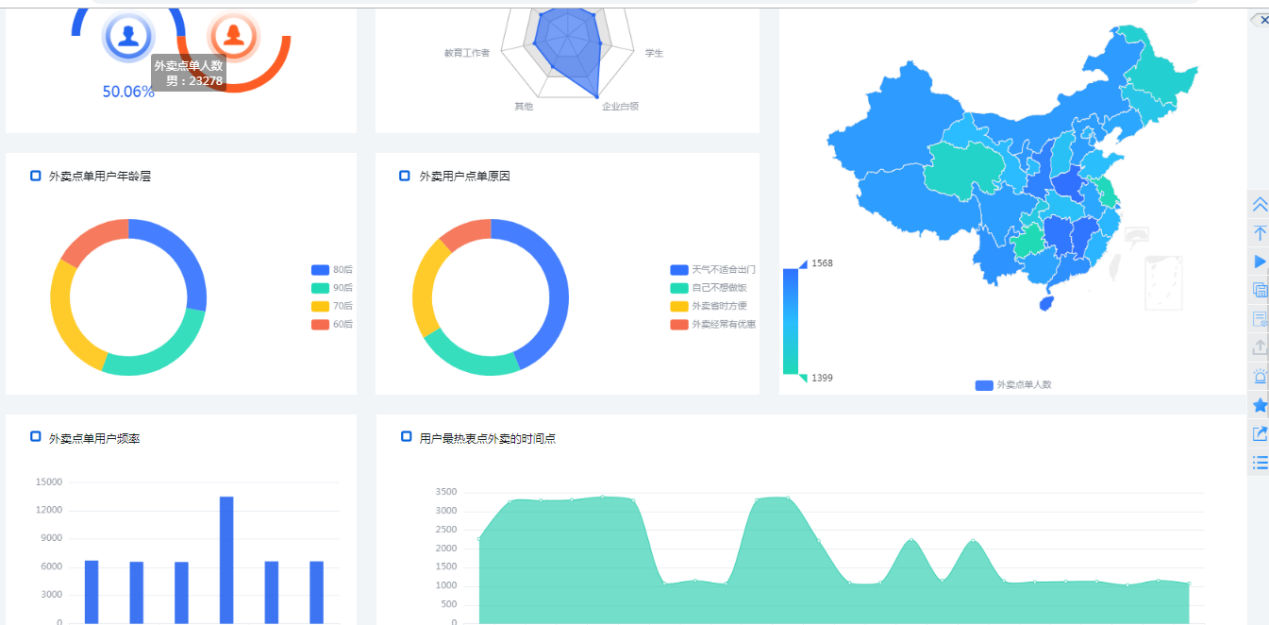Toggle the 90后 legend entry
The image size is (1269, 625).
(332, 288)
